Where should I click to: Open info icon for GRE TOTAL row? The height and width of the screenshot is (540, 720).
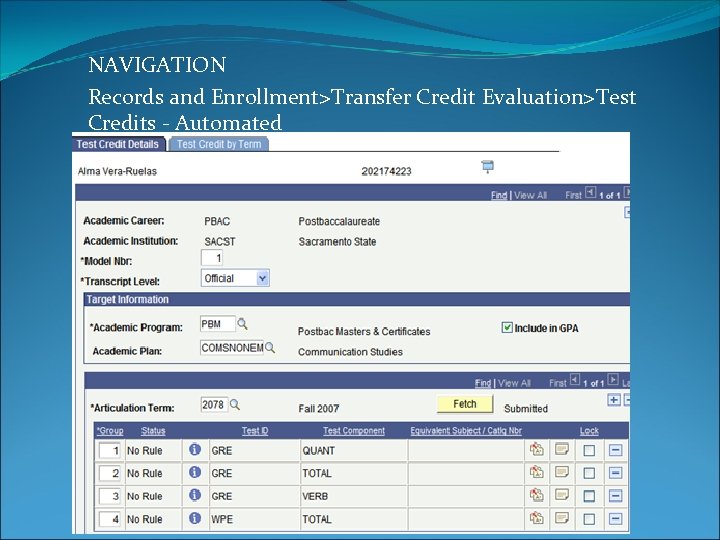(195, 472)
